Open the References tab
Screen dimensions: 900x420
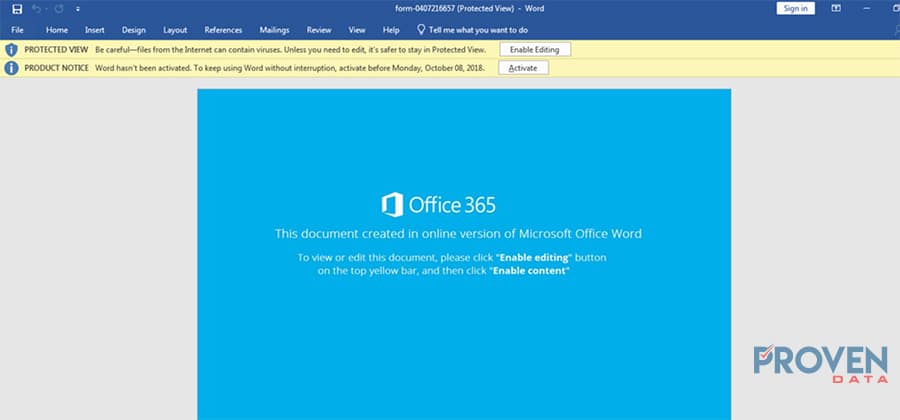click(223, 30)
